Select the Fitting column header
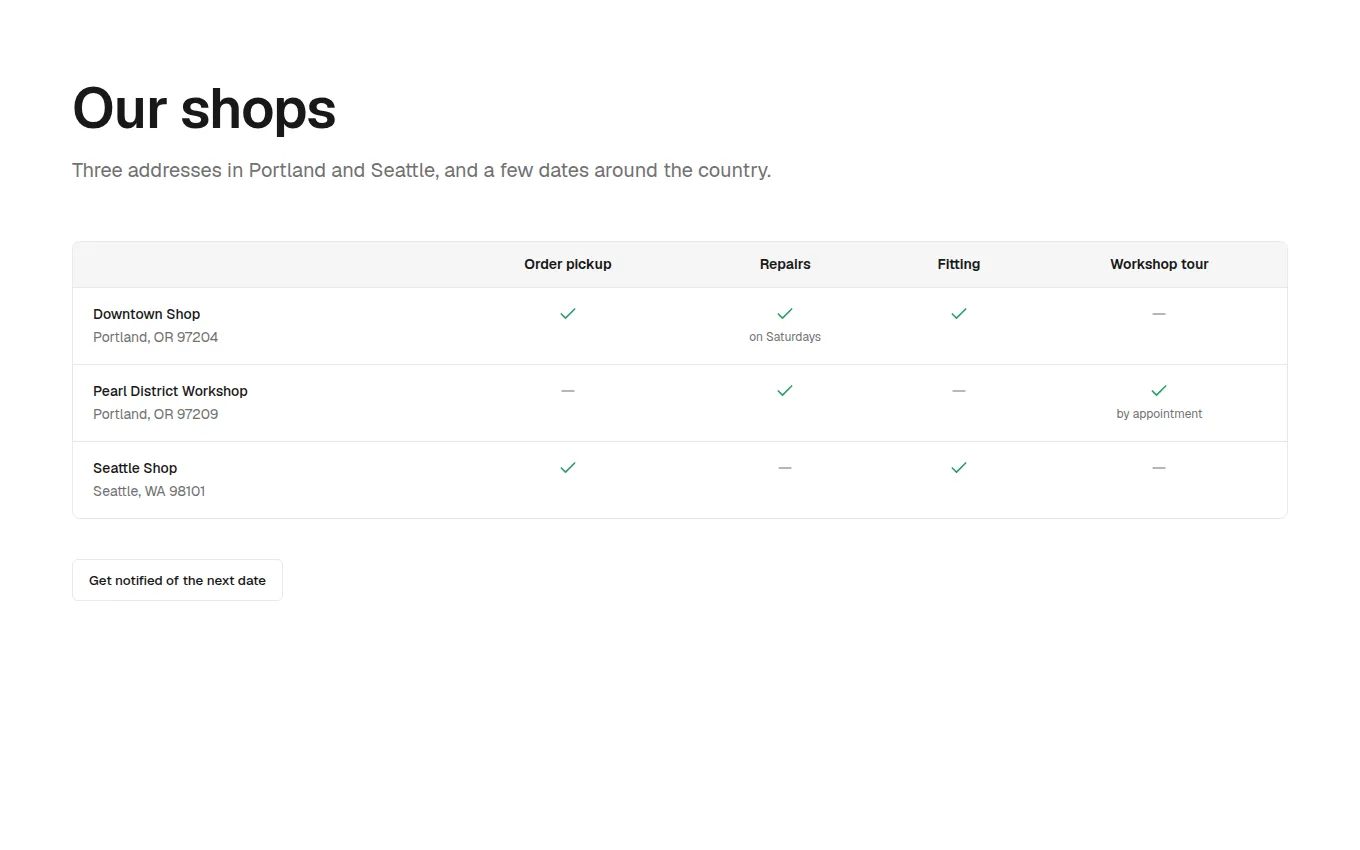 (959, 264)
